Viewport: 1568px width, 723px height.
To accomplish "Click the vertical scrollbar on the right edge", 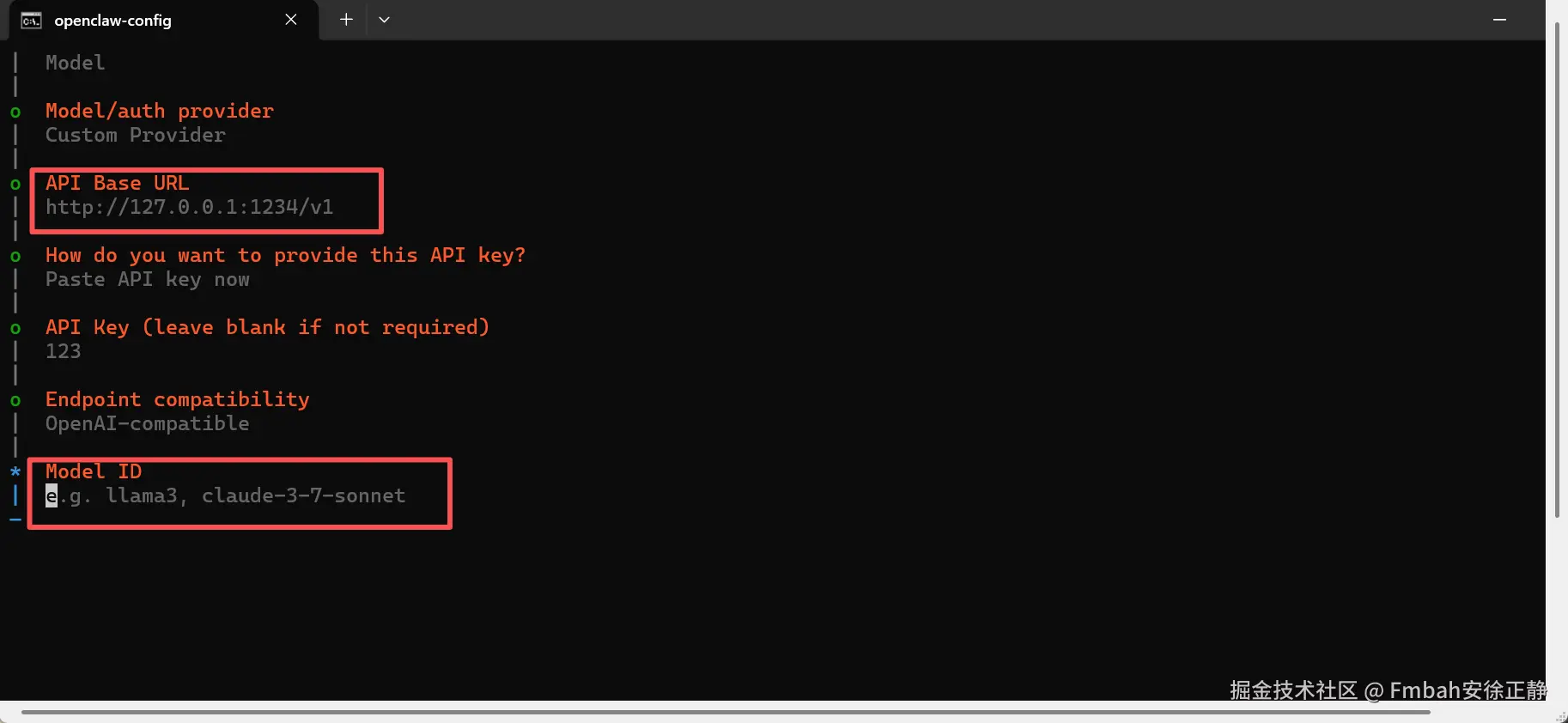I will [1557, 270].
